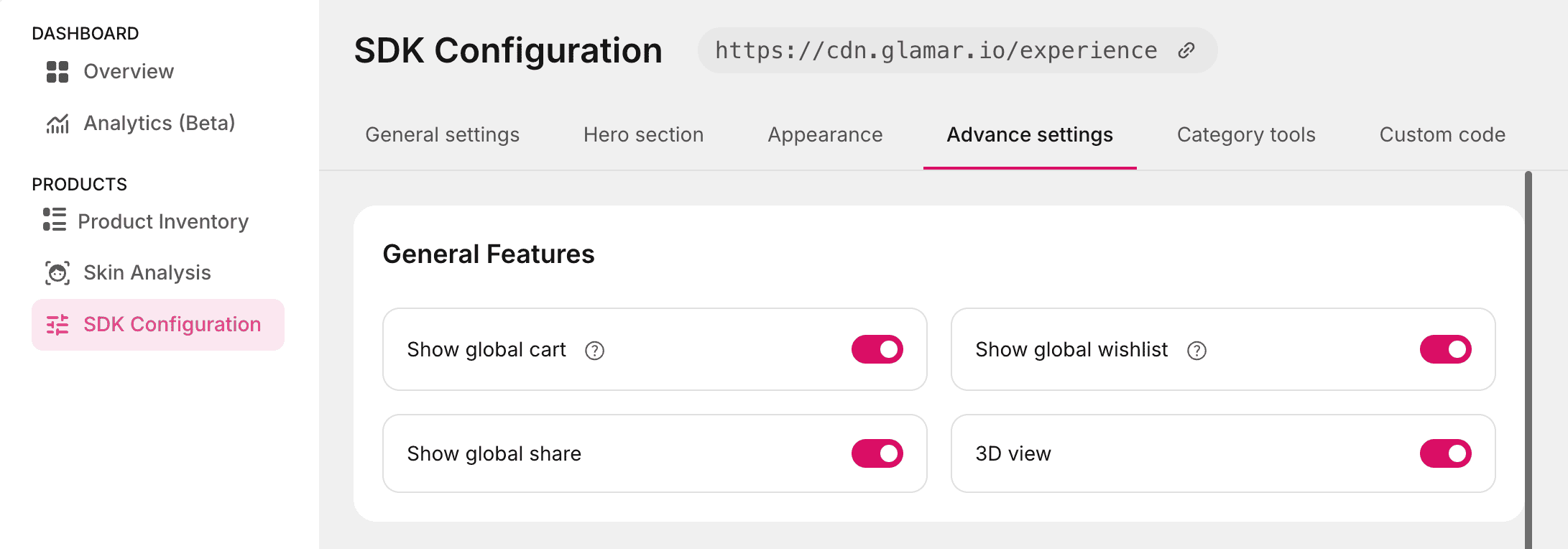1568x549 pixels.
Task: Select the Appearance tab
Action: pos(825,135)
